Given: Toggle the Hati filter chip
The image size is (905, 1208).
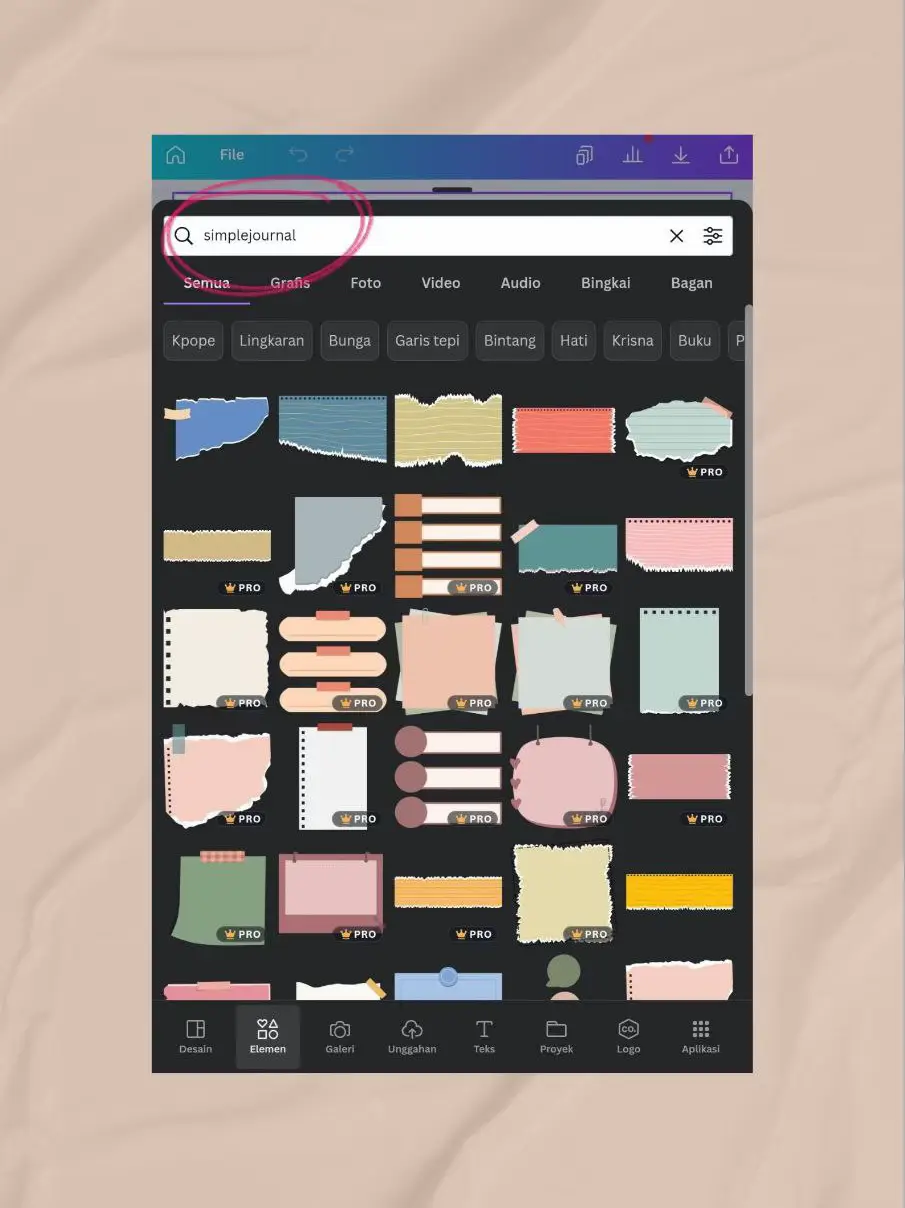Looking at the screenshot, I should click(x=573, y=340).
